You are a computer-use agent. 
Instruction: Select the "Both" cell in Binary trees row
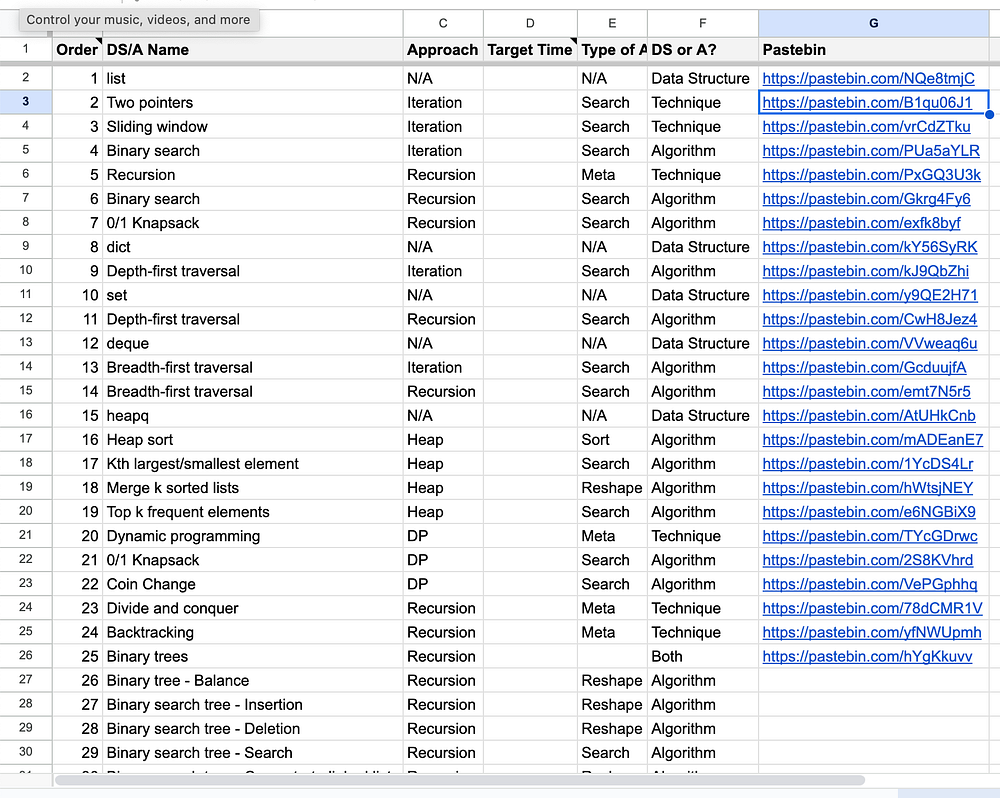(x=702, y=657)
